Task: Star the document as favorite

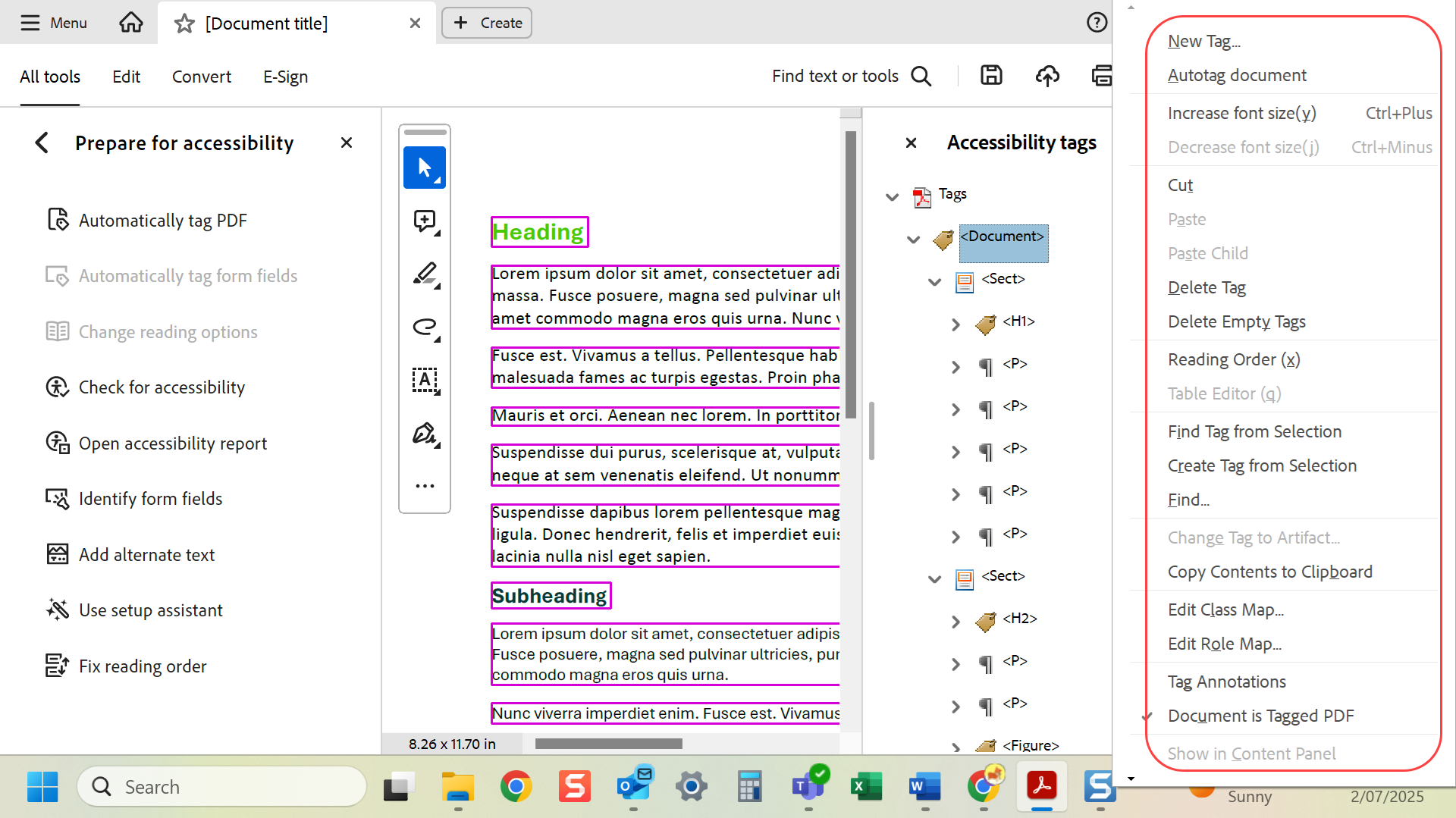Action: pyautogui.click(x=184, y=24)
